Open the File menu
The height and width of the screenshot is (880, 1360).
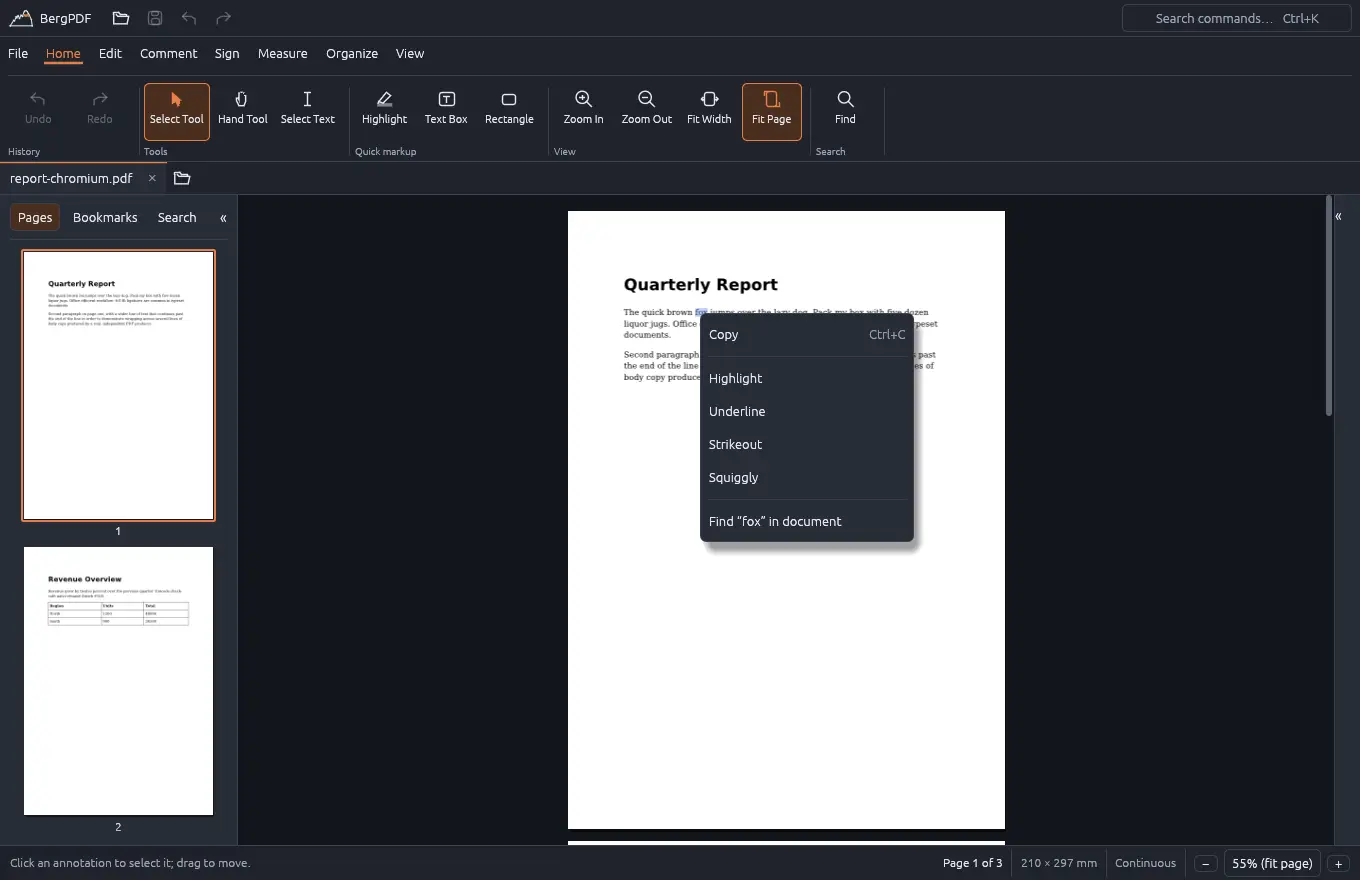[x=18, y=53]
